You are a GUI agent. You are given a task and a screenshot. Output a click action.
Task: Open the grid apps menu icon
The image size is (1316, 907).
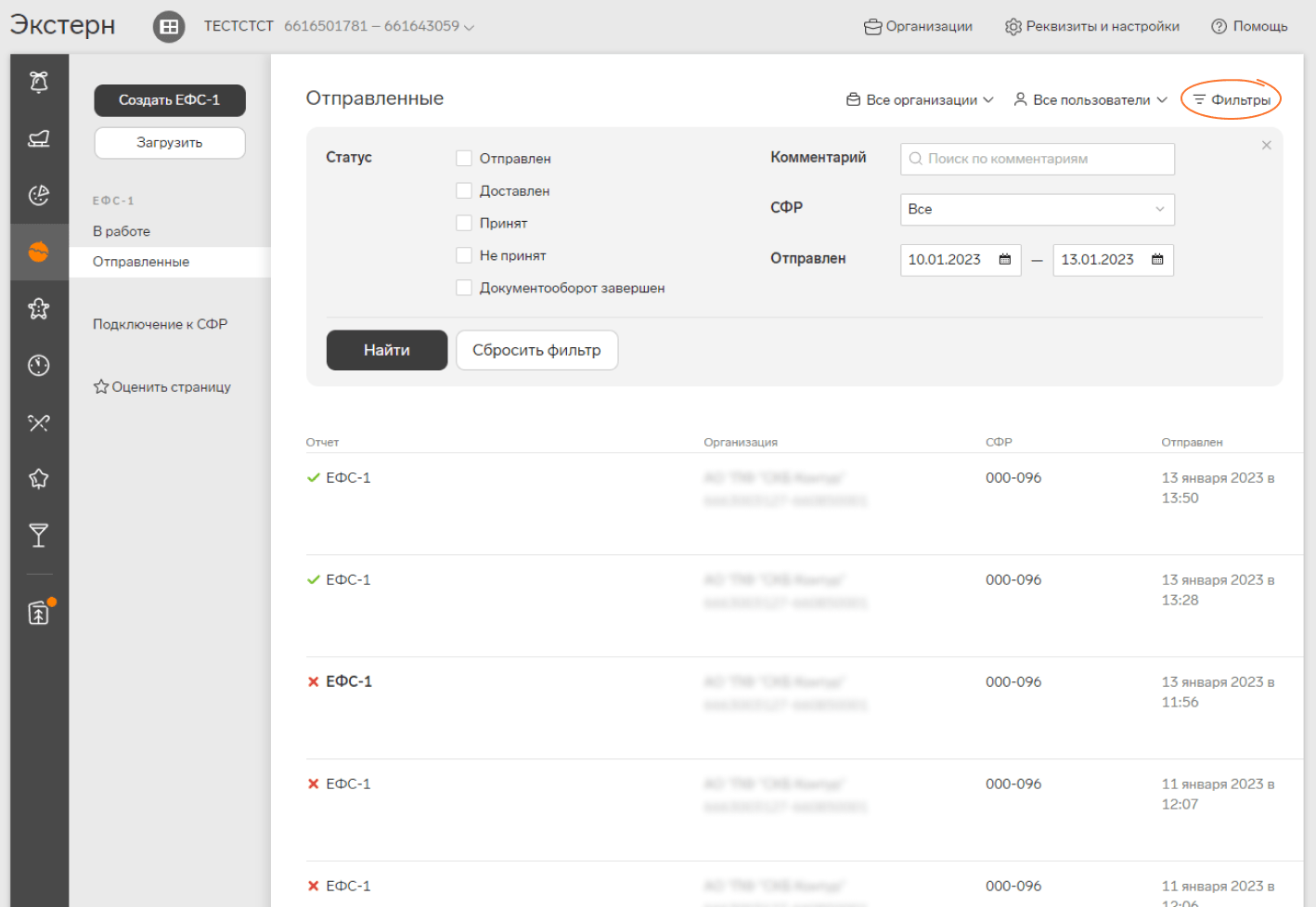coord(169,27)
